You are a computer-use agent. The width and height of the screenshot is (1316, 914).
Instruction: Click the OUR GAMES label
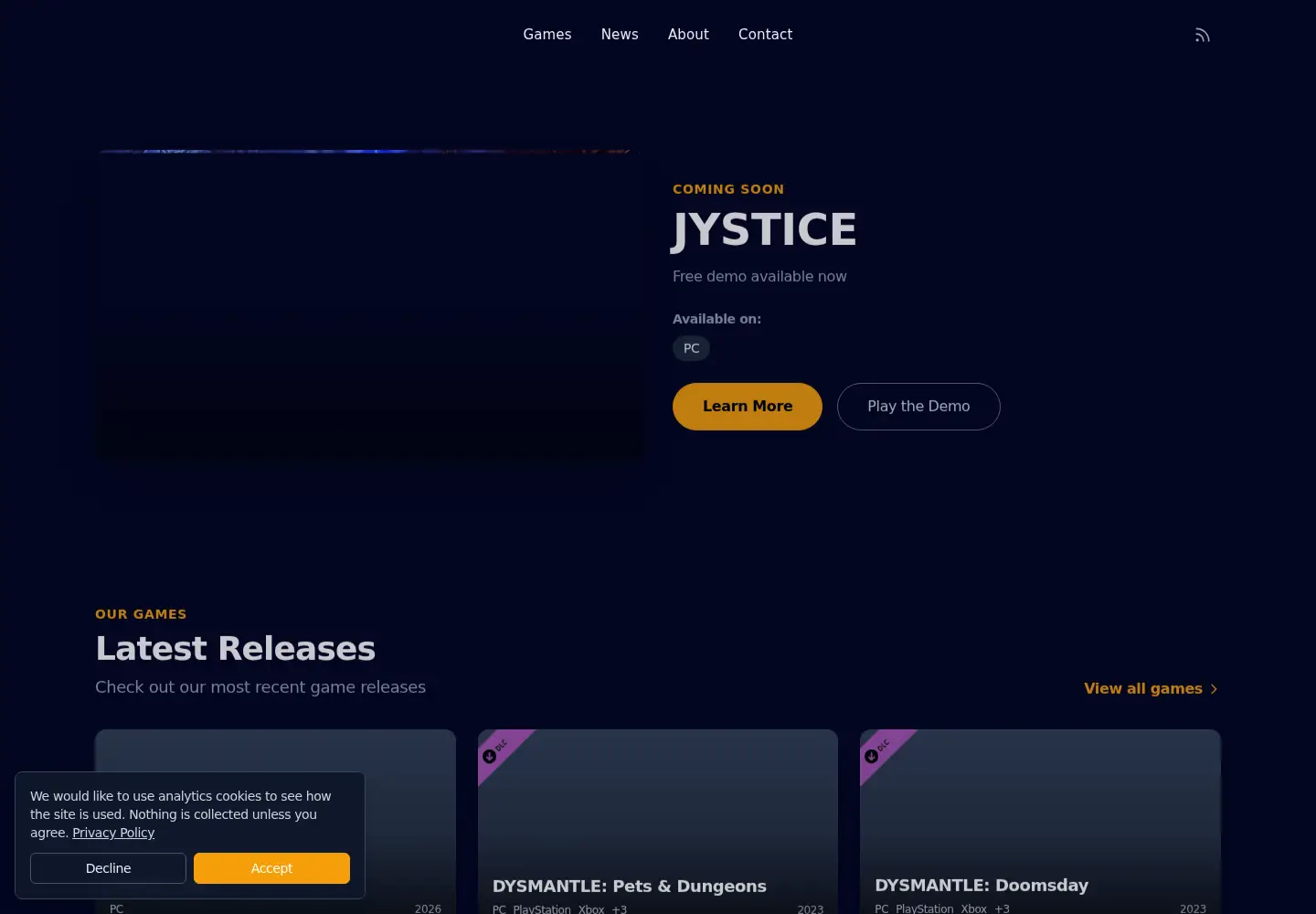[141, 614]
